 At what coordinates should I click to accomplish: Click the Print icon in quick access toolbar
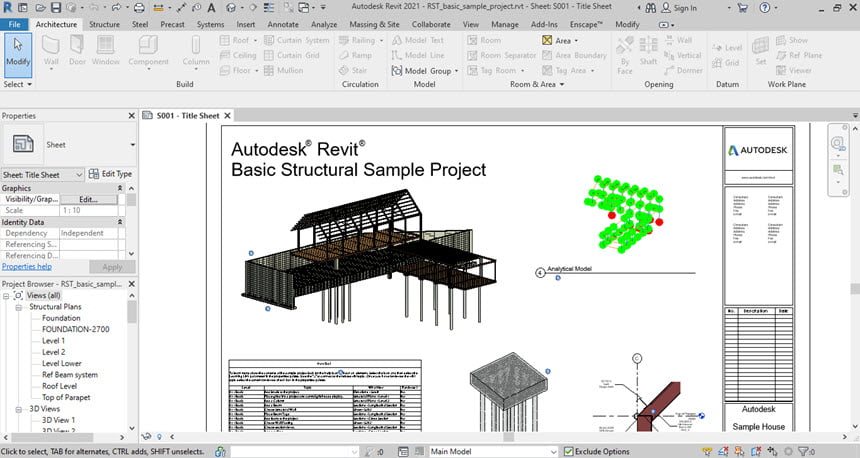point(139,8)
